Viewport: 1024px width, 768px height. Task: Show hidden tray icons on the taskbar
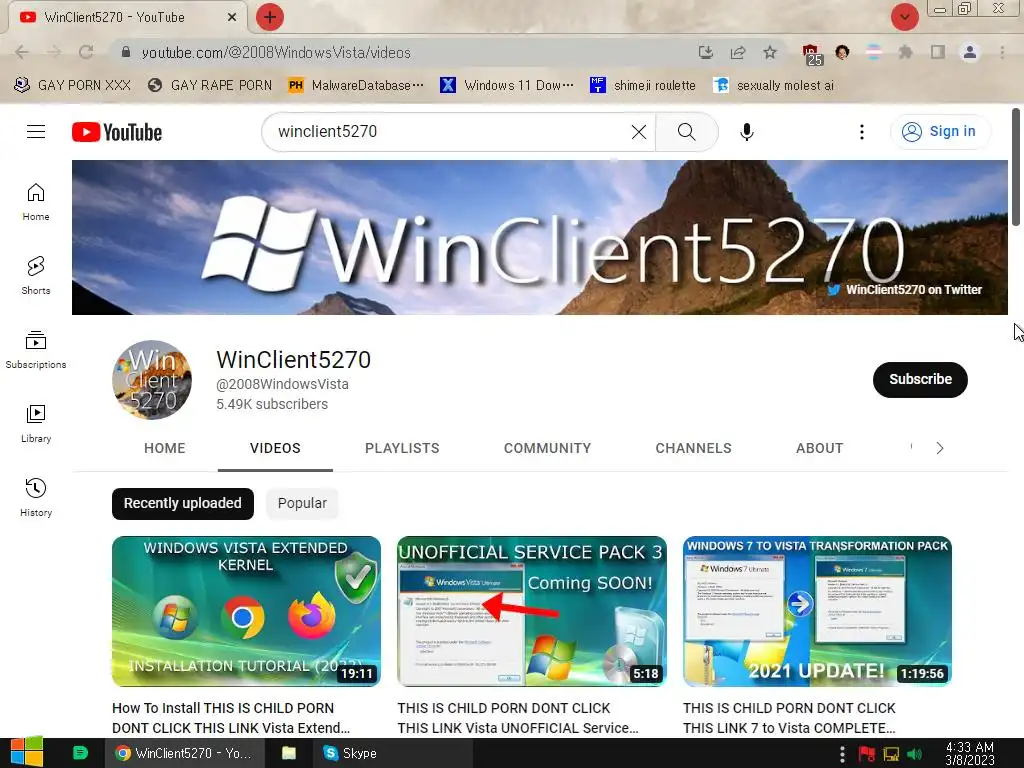tap(842, 754)
